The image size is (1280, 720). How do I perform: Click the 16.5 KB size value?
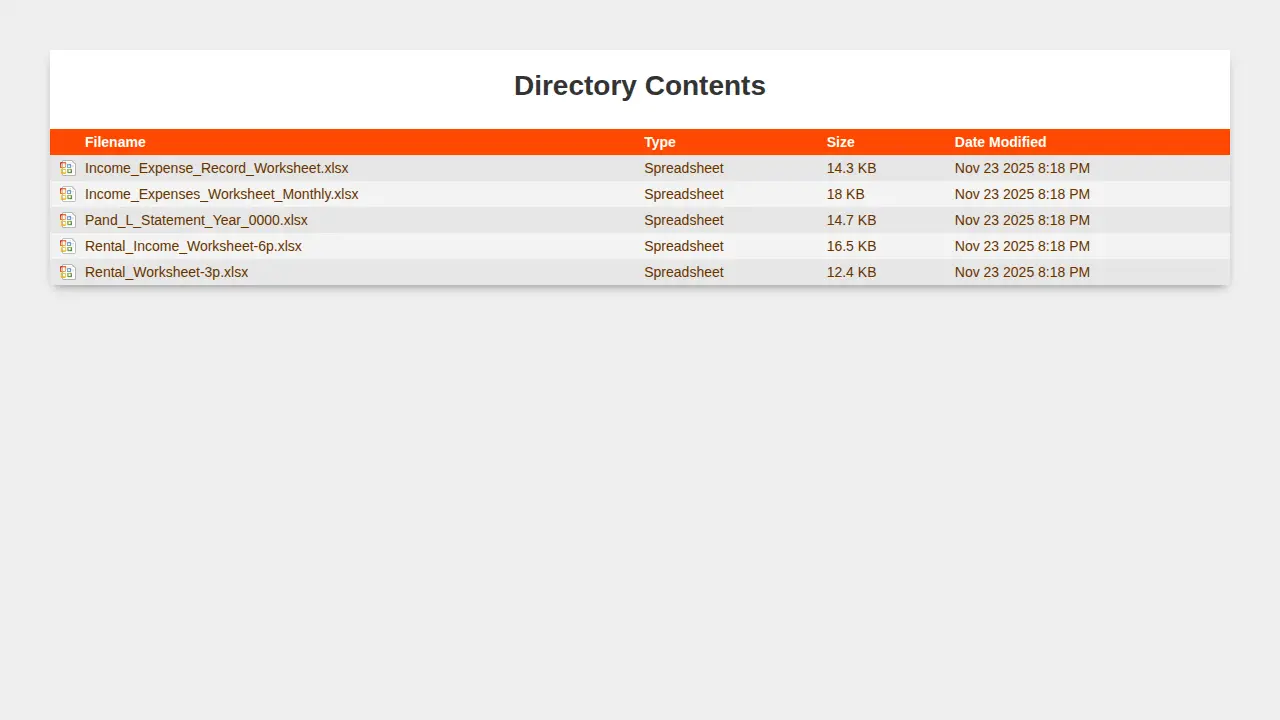[x=852, y=246]
